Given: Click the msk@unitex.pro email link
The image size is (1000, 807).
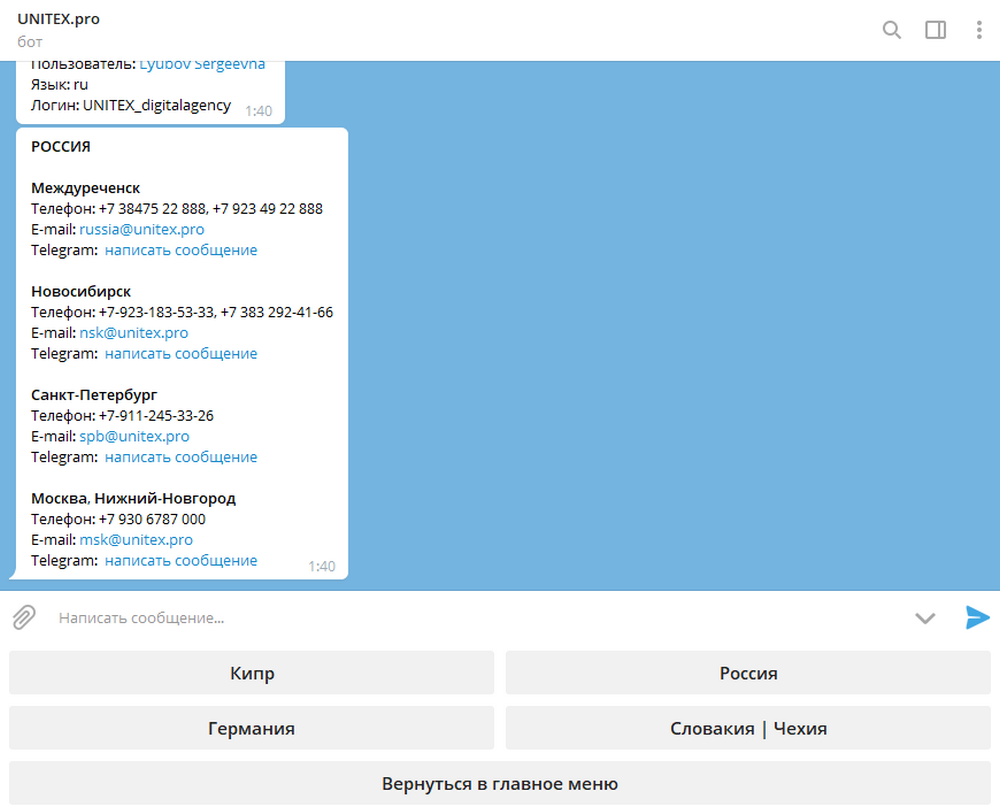Looking at the screenshot, I should pyautogui.click(x=136, y=539).
